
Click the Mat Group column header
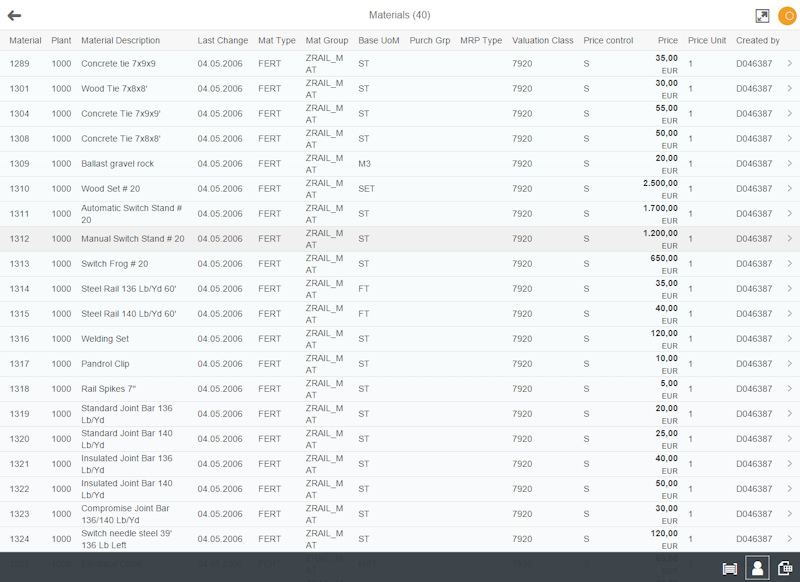point(326,41)
